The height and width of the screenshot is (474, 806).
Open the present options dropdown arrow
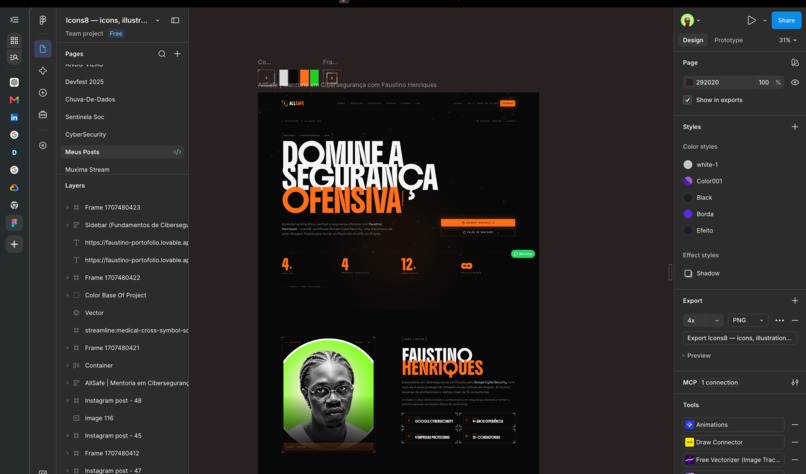[764, 21]
